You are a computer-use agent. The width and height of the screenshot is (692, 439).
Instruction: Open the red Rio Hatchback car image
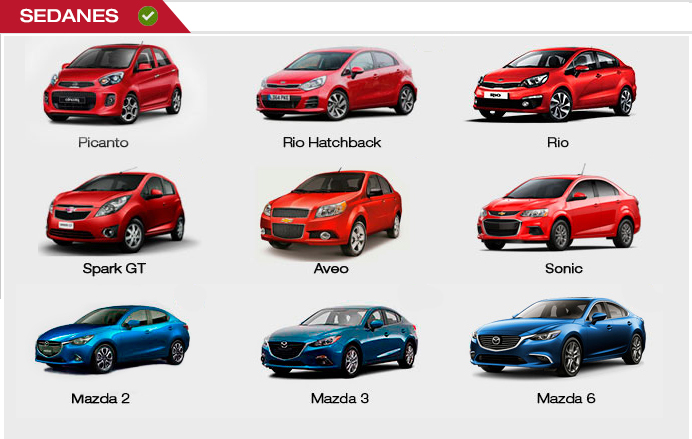pyautogui.click(x=336, y=84)
